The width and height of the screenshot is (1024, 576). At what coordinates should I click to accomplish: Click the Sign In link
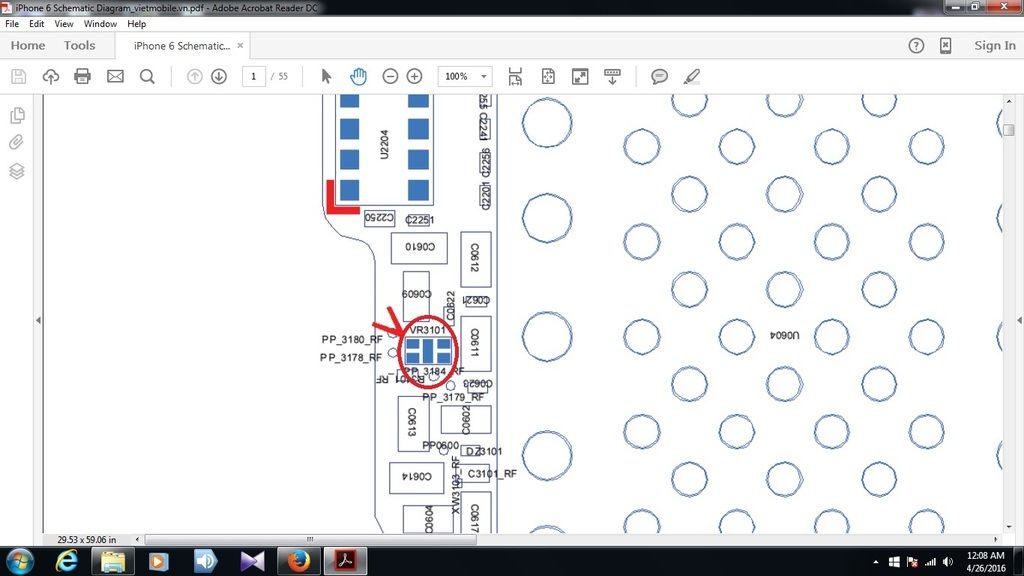point(994,45)
